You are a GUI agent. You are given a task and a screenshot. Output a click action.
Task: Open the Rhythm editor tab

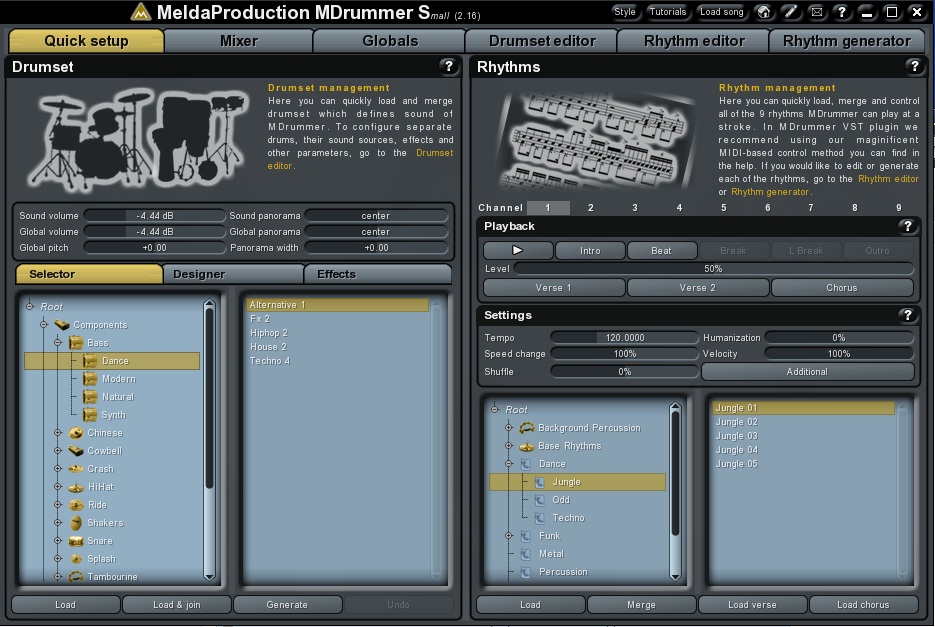pos(693,41)
